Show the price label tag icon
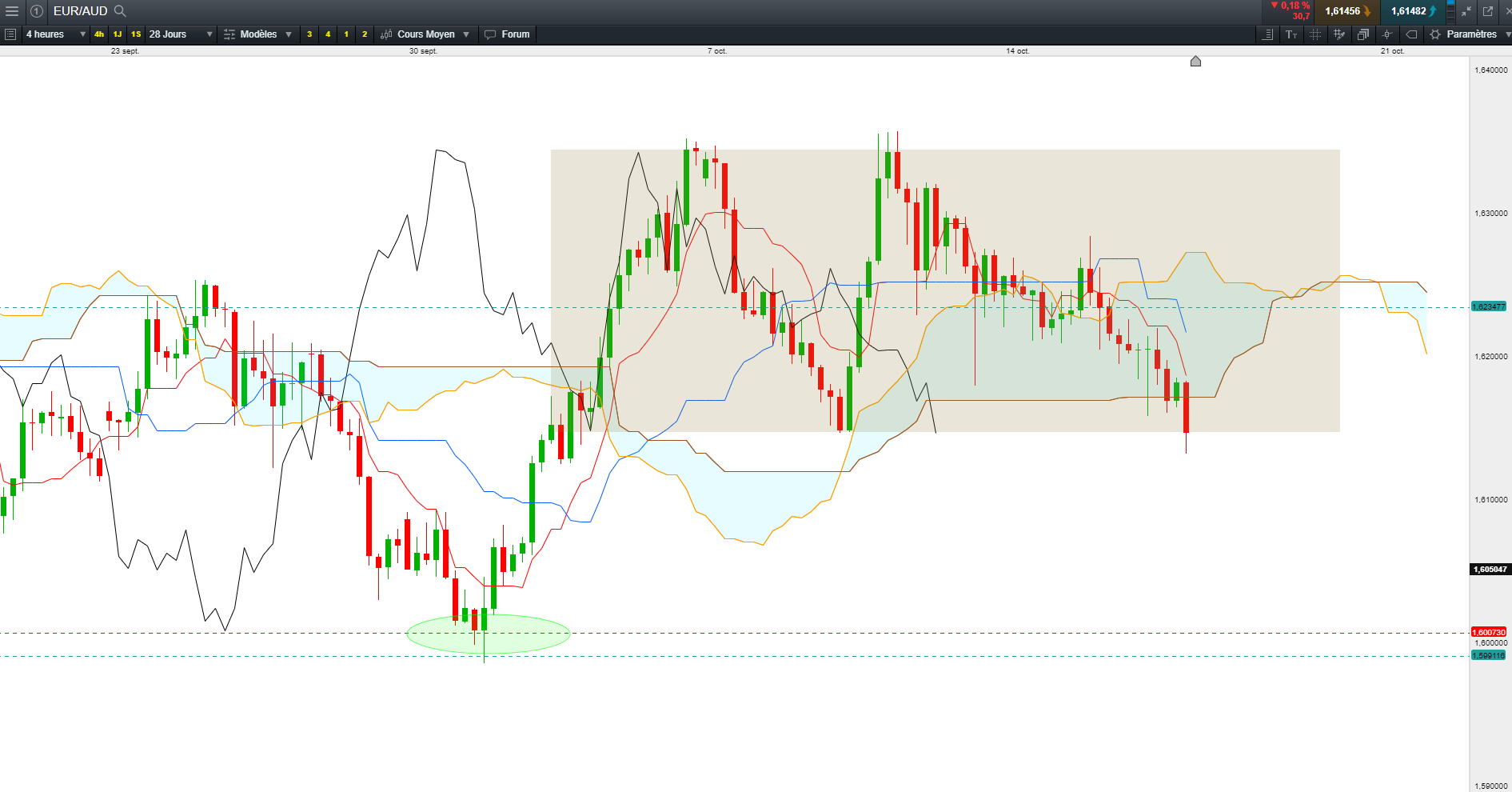The width and height of the screenshot is (1512, 792). click(x=1411, y=34)
